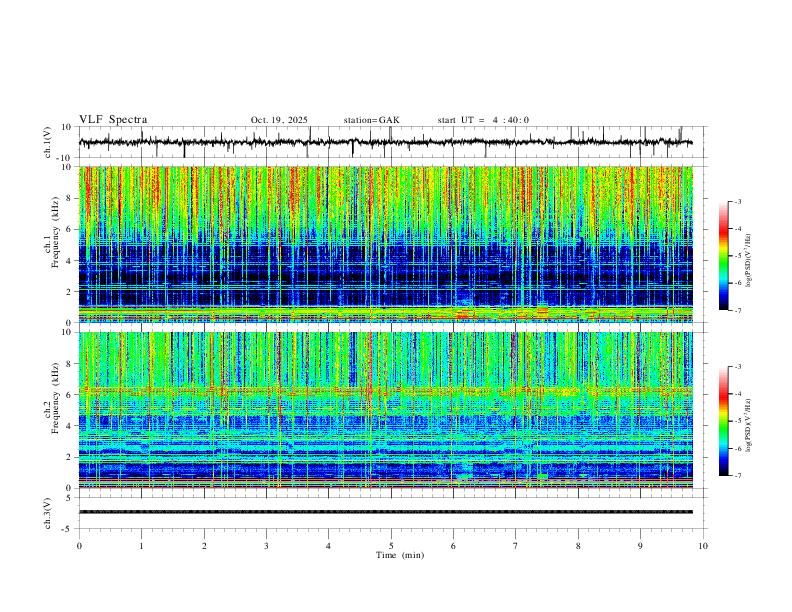Click the time axis tick label "1"
792x612 pixels.
click(142, 546)
